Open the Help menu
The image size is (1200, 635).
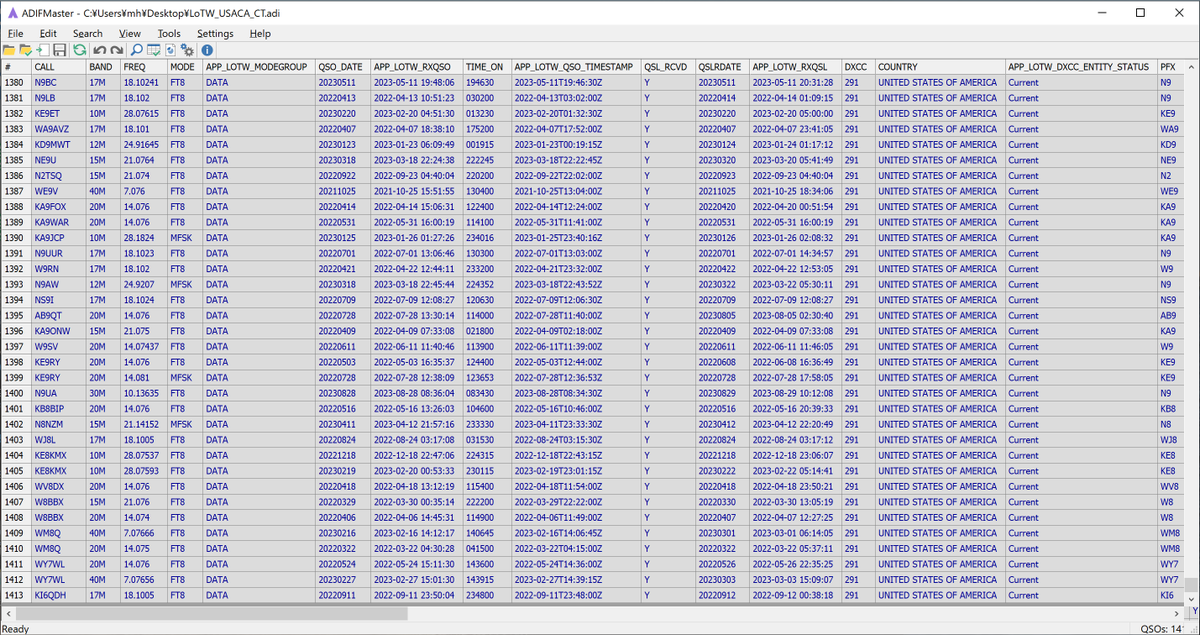pyautogui.click(x=260, y=33)
